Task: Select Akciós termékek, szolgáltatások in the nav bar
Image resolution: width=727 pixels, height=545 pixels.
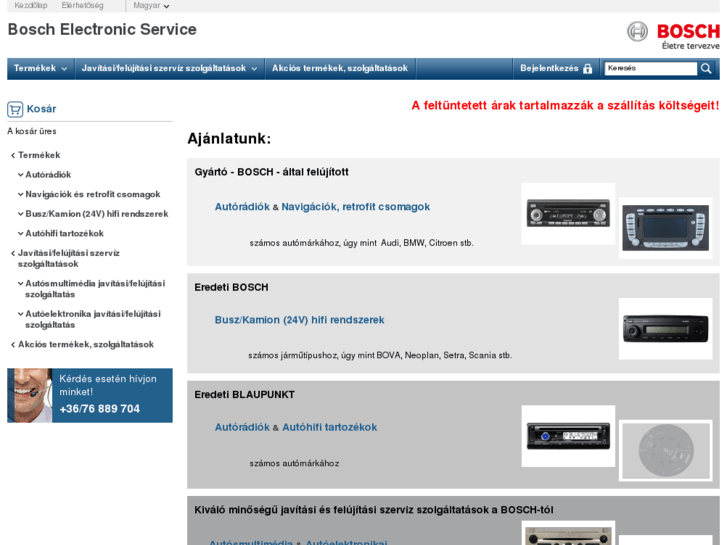Action: tap(340, 69)
